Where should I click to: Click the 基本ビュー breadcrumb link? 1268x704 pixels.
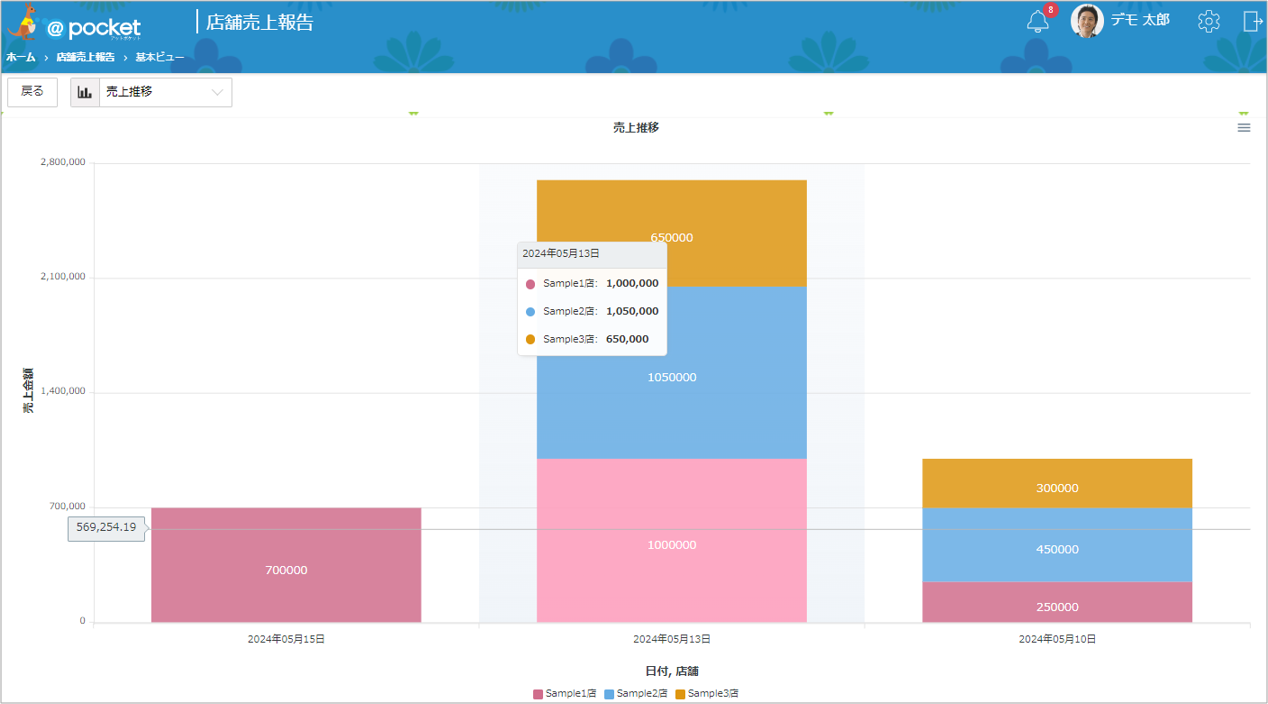pos(160,58)
